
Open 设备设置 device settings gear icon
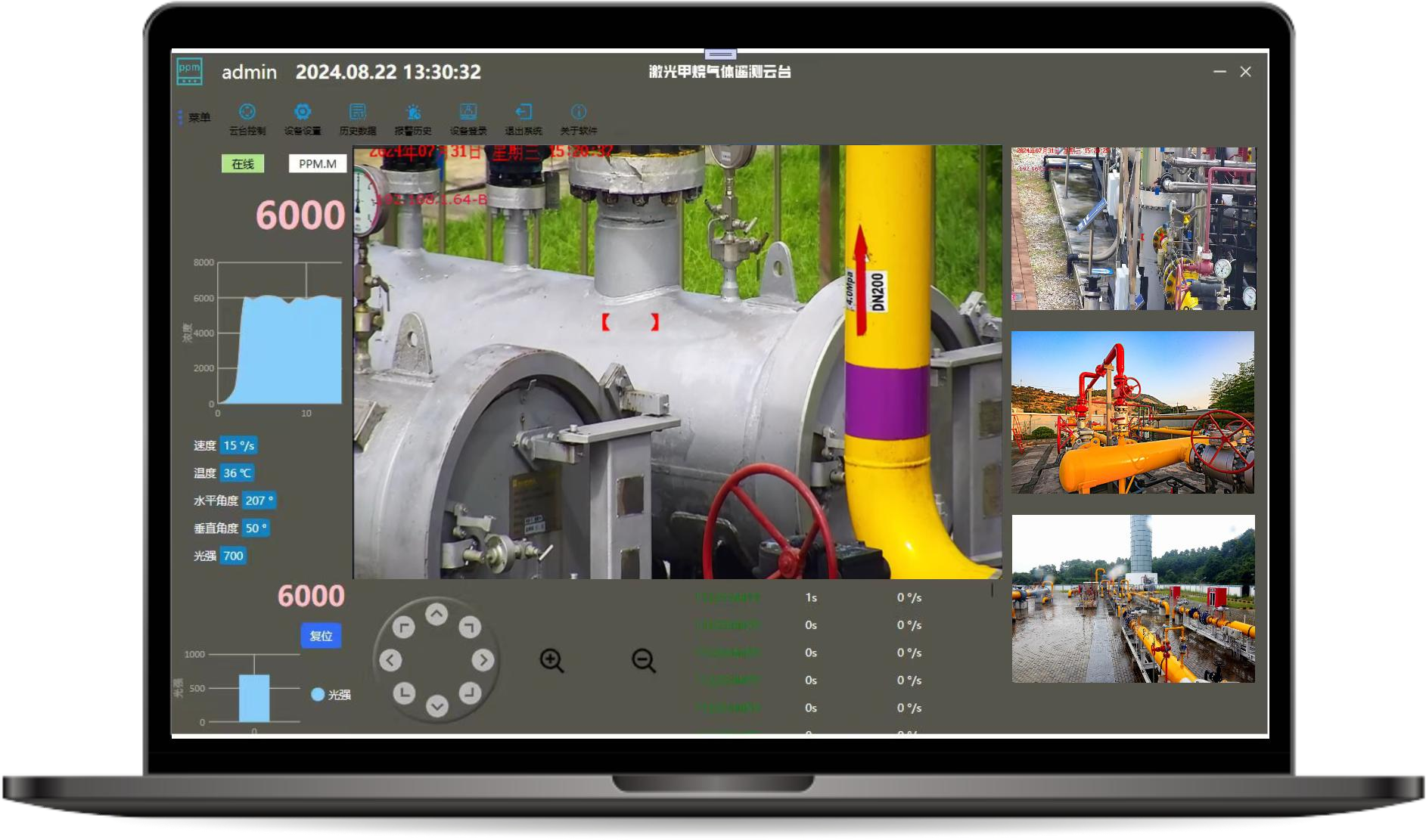[x=303, y=113]
